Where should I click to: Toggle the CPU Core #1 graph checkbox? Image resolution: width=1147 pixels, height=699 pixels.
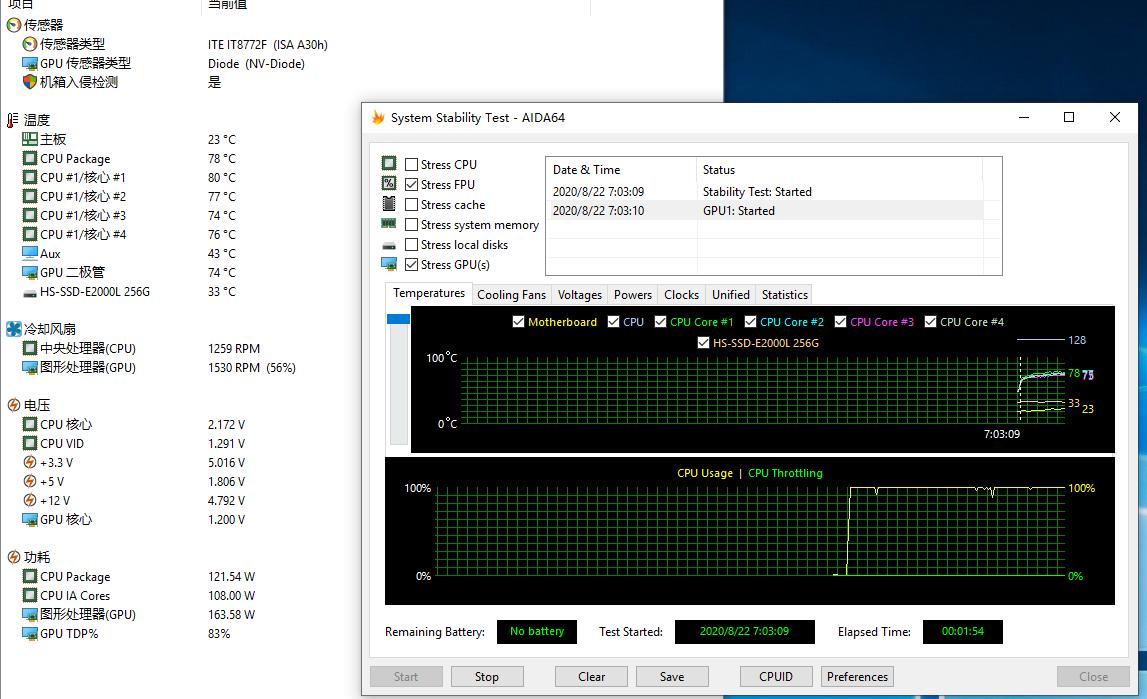(661, 322)
